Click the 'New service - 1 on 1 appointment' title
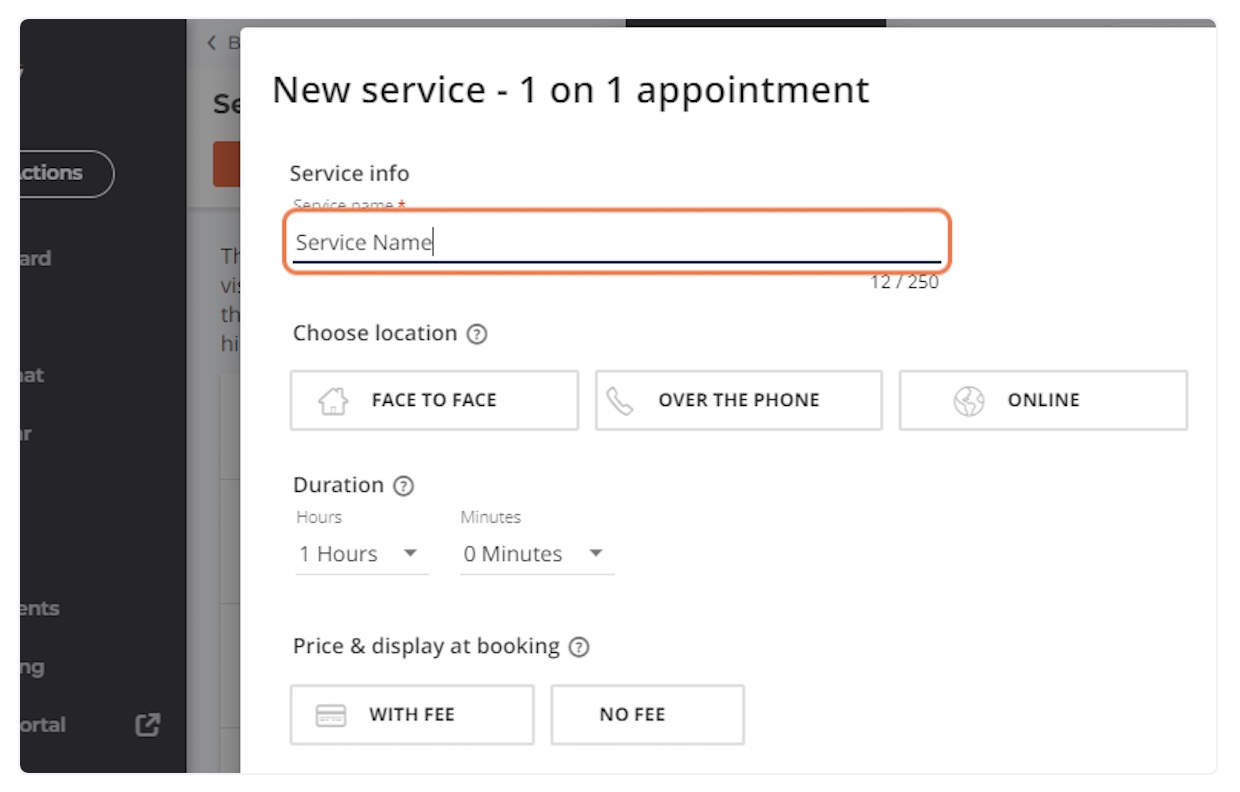Viewport: 1240px width, 792px height. [571, 90]
